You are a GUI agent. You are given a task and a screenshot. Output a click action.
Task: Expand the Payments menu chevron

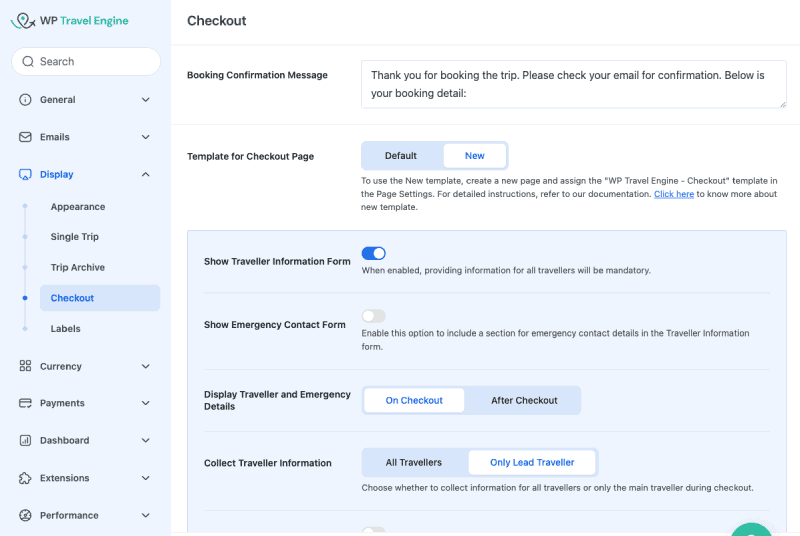click(x=145, y=403)
